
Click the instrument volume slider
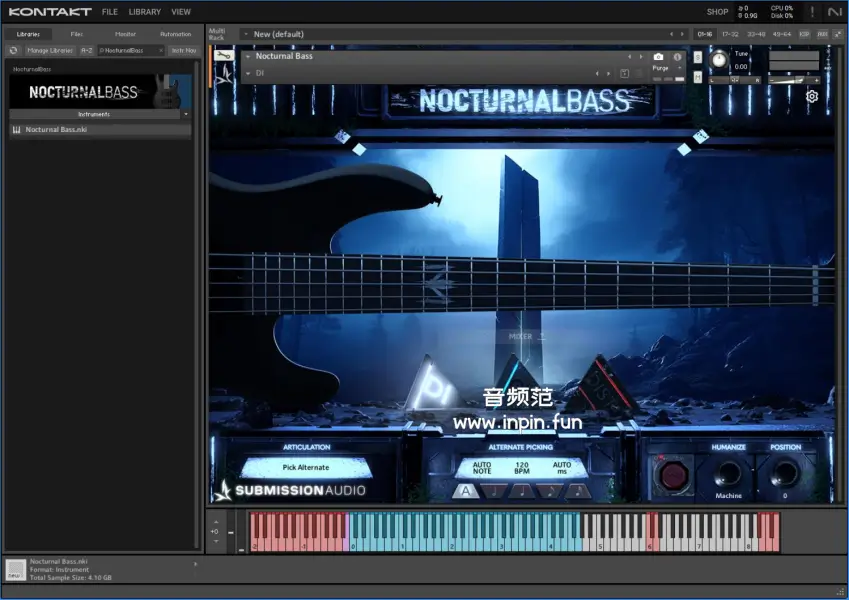click(793, 80)
